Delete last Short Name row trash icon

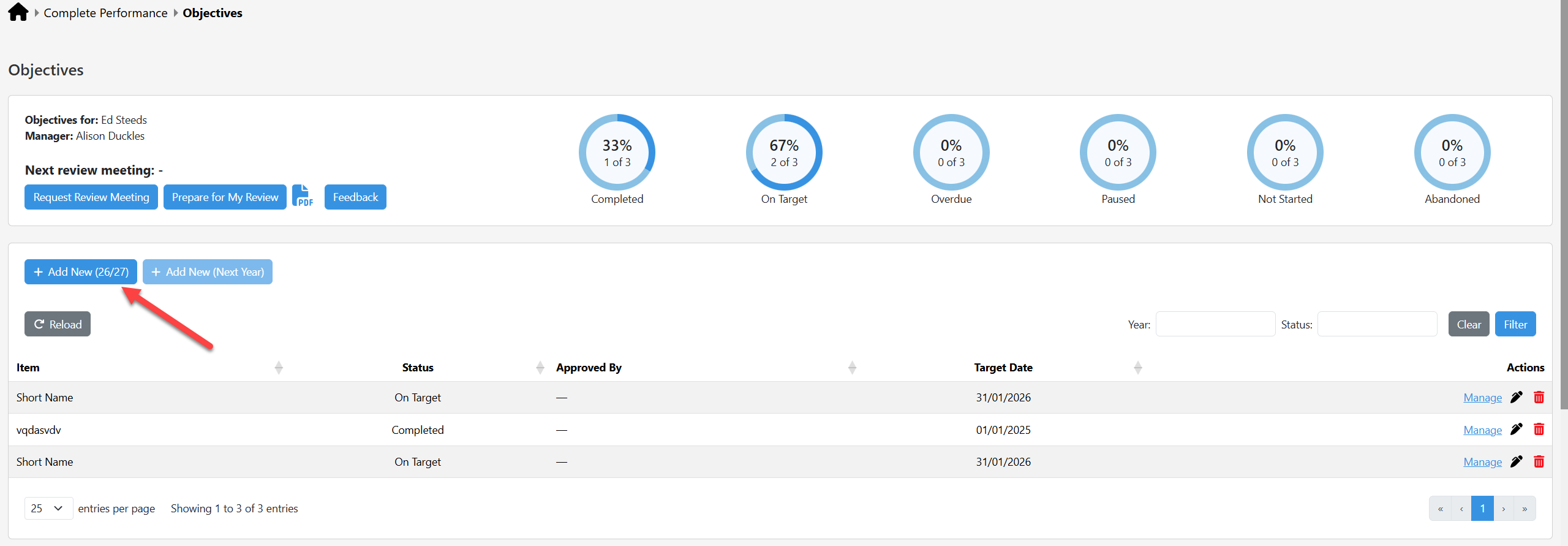pyautogui.click(x=1539, y=461)
